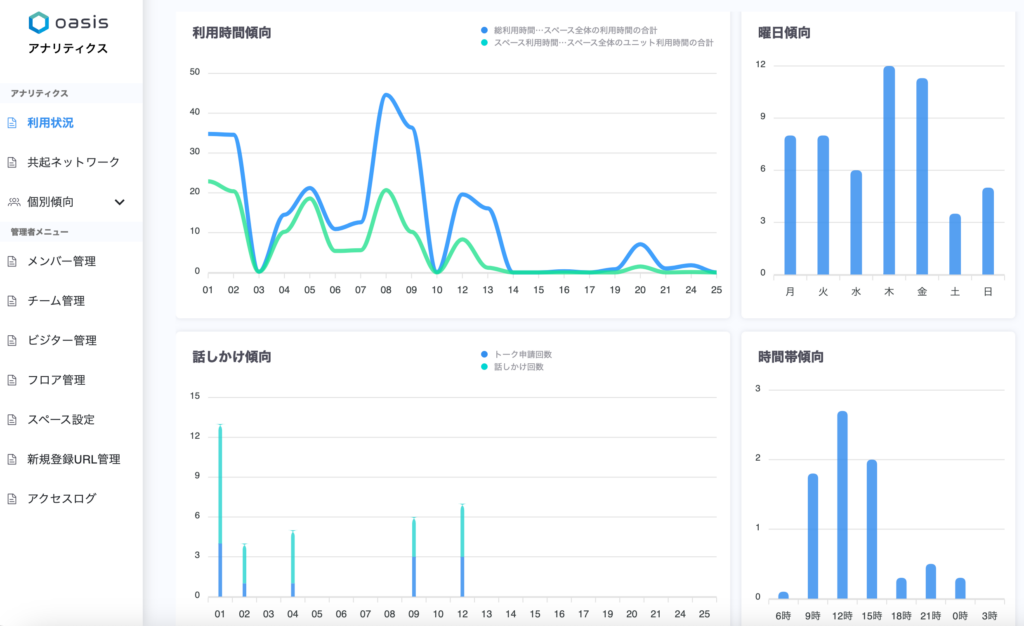The width and height of the screenshot is (1024, 626).
Task: Click the document icon beside ビジター管理
Action: coord(13,341)
